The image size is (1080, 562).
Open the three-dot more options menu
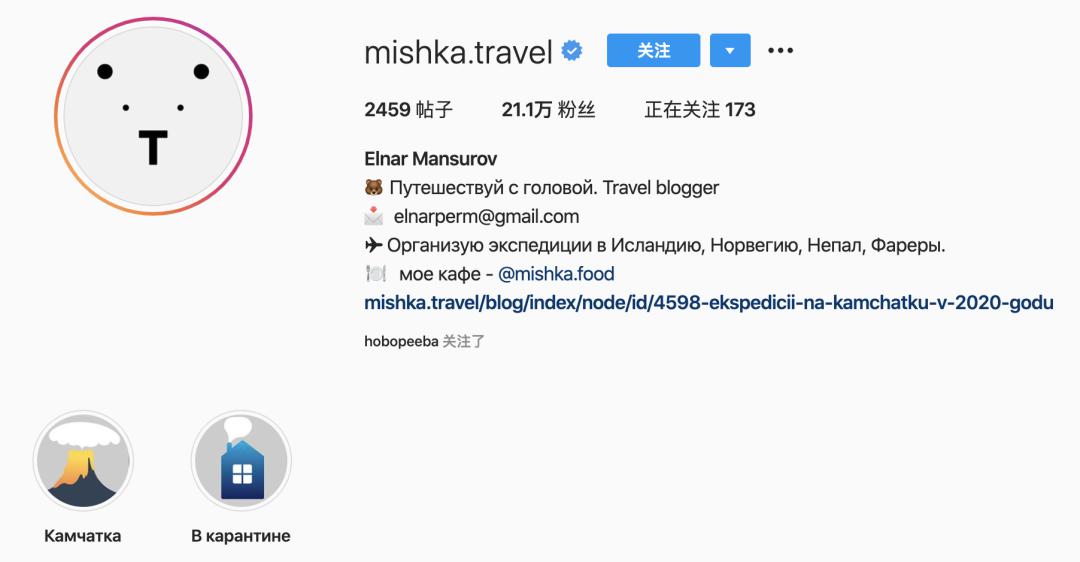780,50
